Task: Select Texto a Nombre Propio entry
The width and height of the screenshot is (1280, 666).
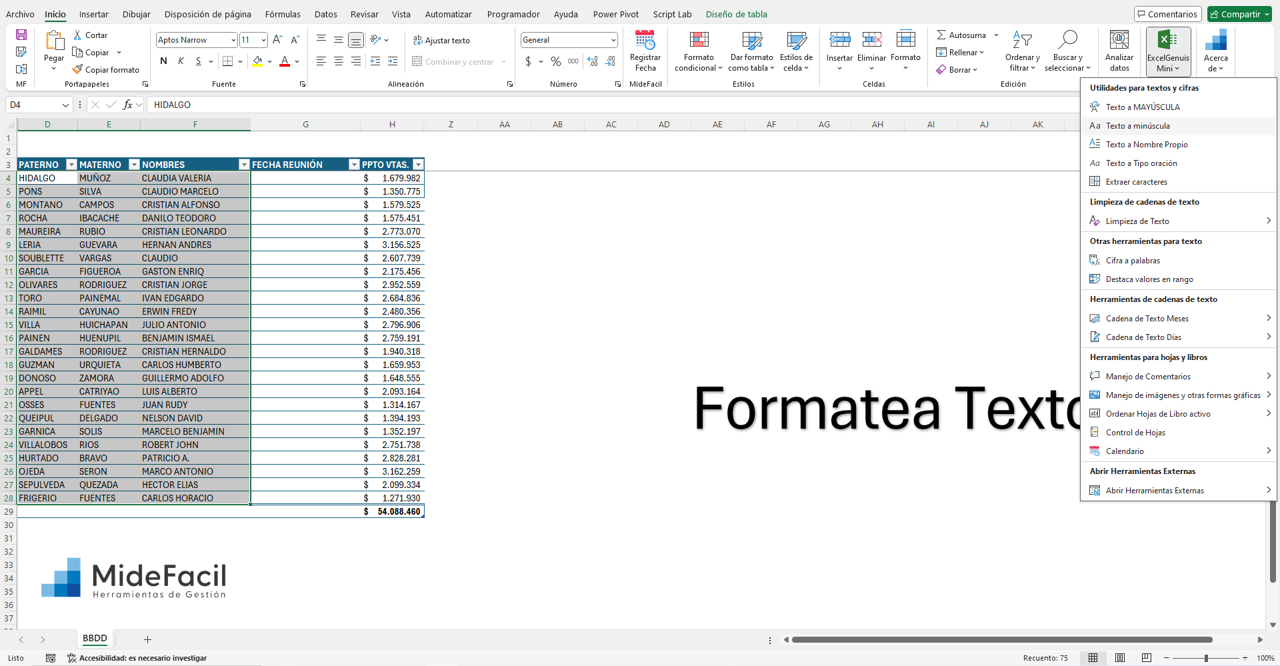Action: coord(1178,144)
